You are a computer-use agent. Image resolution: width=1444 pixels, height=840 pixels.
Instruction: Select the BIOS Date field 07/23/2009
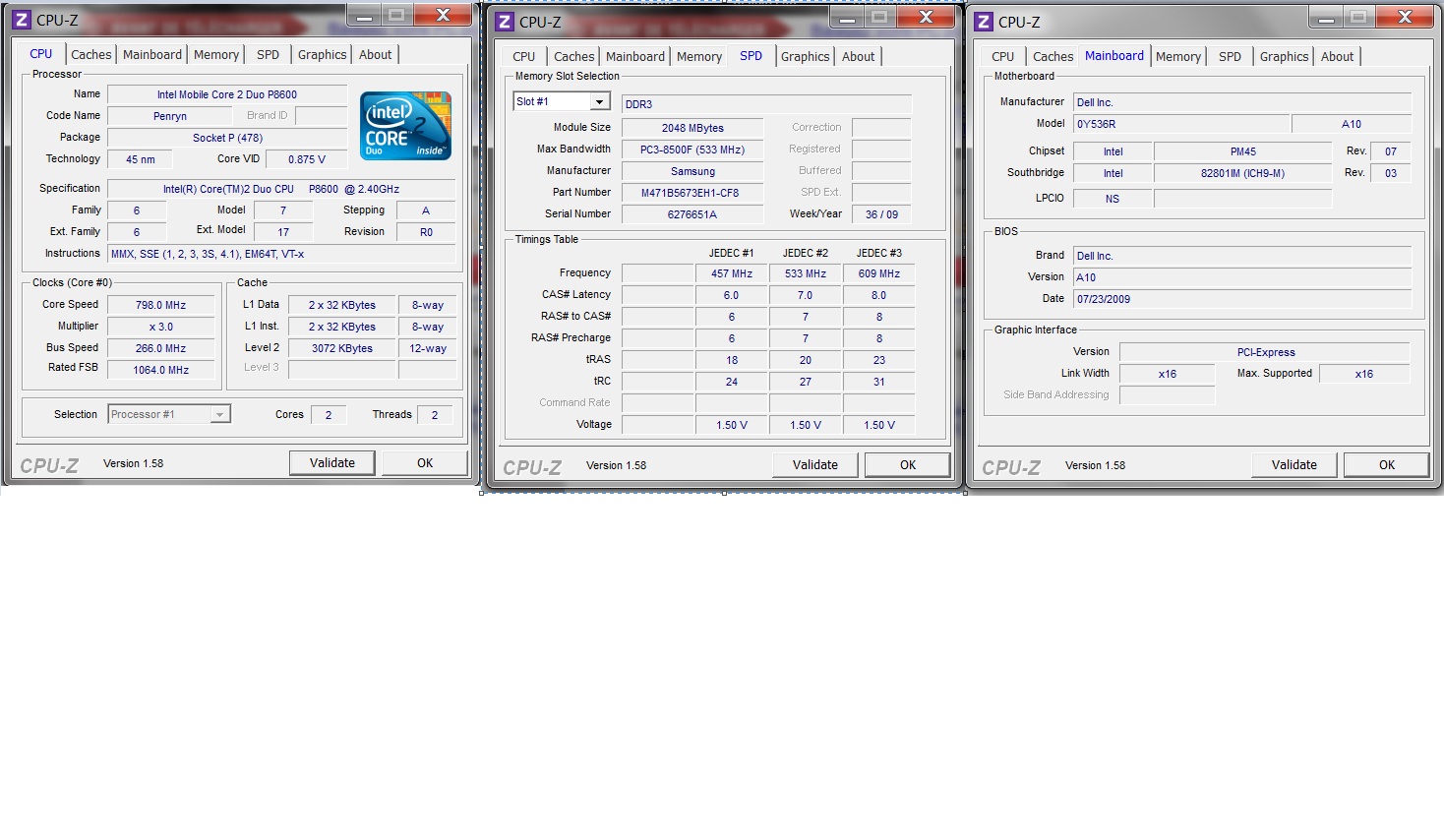tap(1242, 299)
